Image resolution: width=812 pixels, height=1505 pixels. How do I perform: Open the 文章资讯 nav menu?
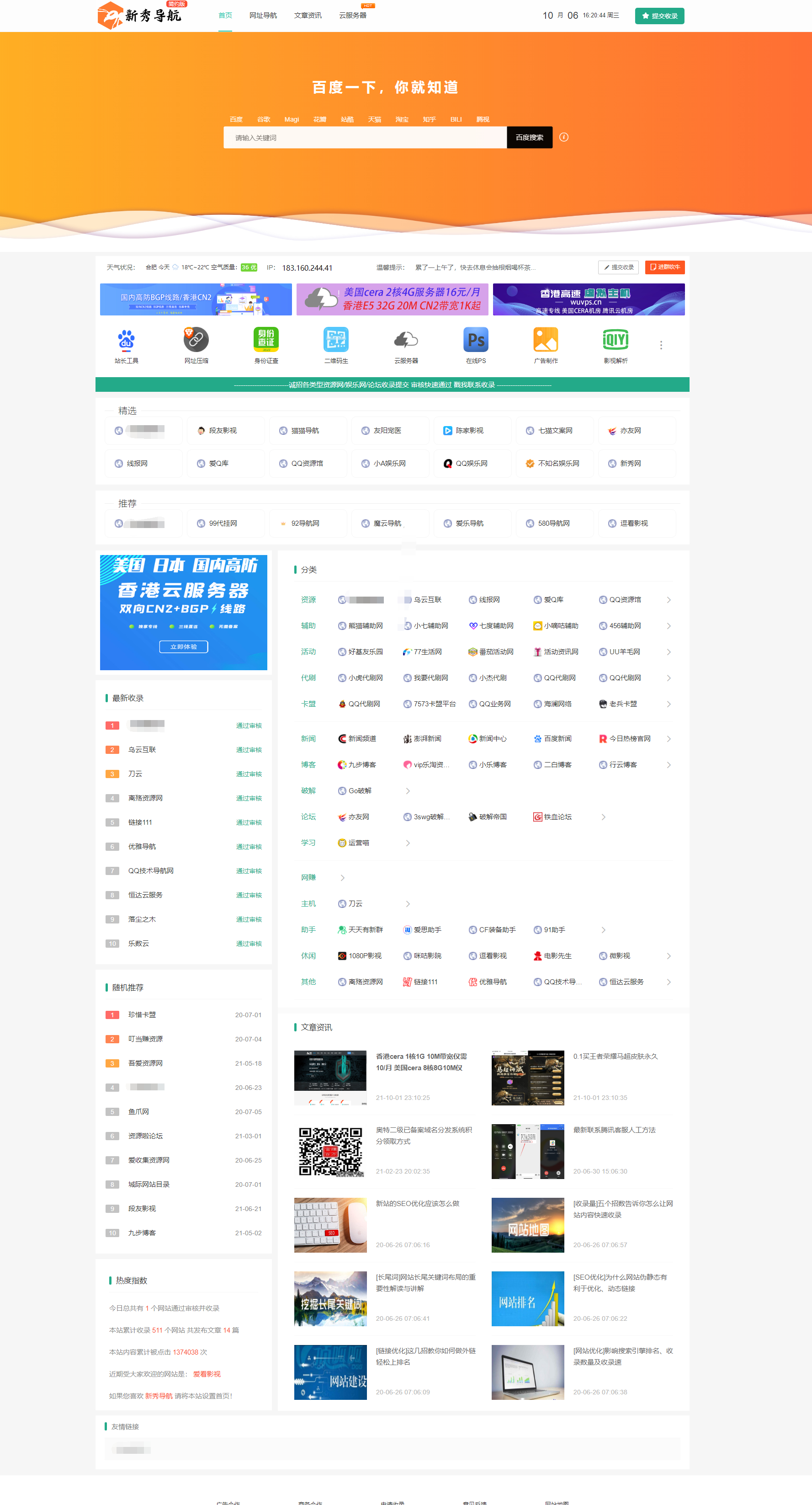(x=308, y=15)
